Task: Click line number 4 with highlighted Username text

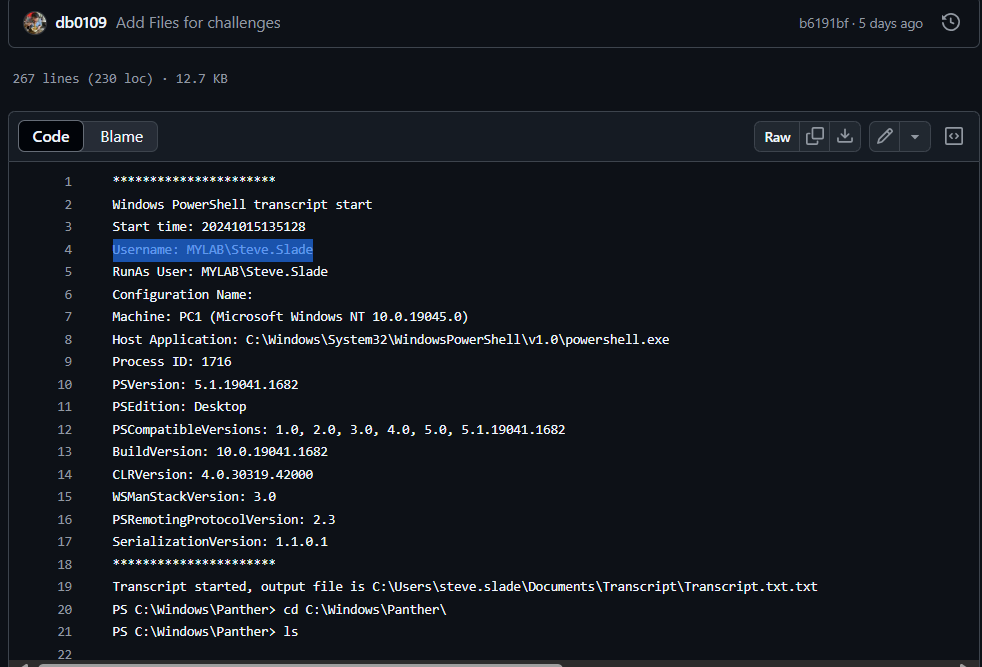Action: point(68,248)
